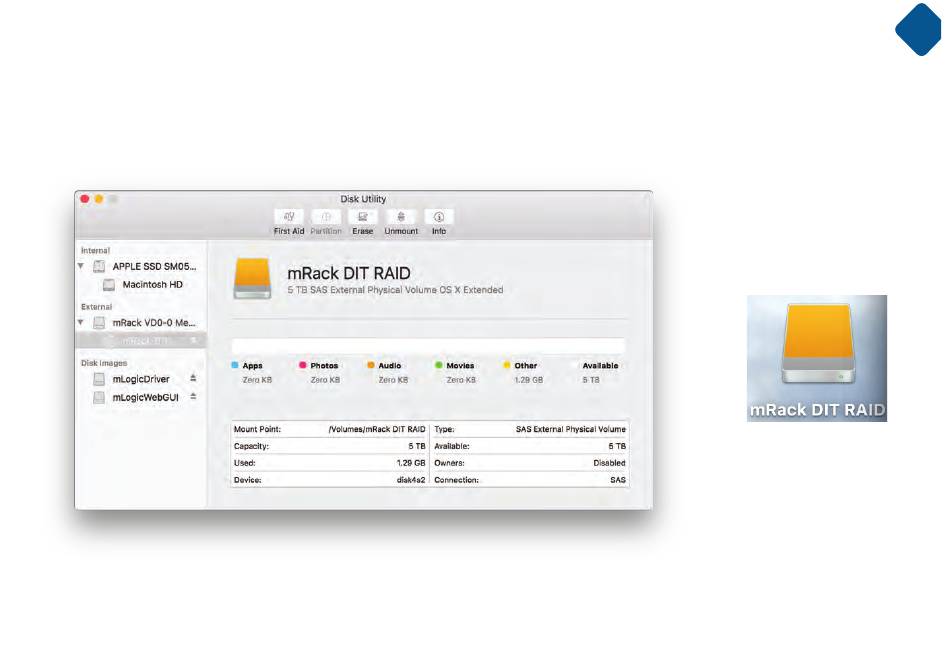The width and height of the screenshot is (950, 653).
Task: Click '5 TB' under the Available legend
Action: point(591,380)
